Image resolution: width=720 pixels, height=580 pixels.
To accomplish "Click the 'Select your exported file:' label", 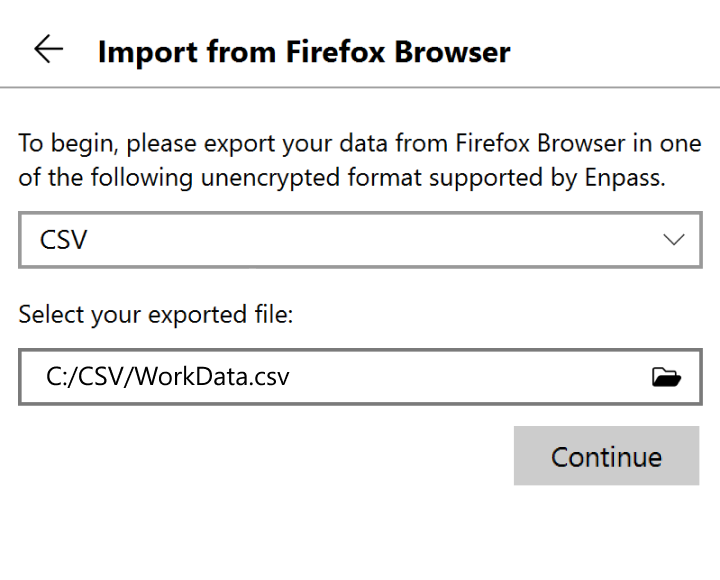I will (156, 315).
